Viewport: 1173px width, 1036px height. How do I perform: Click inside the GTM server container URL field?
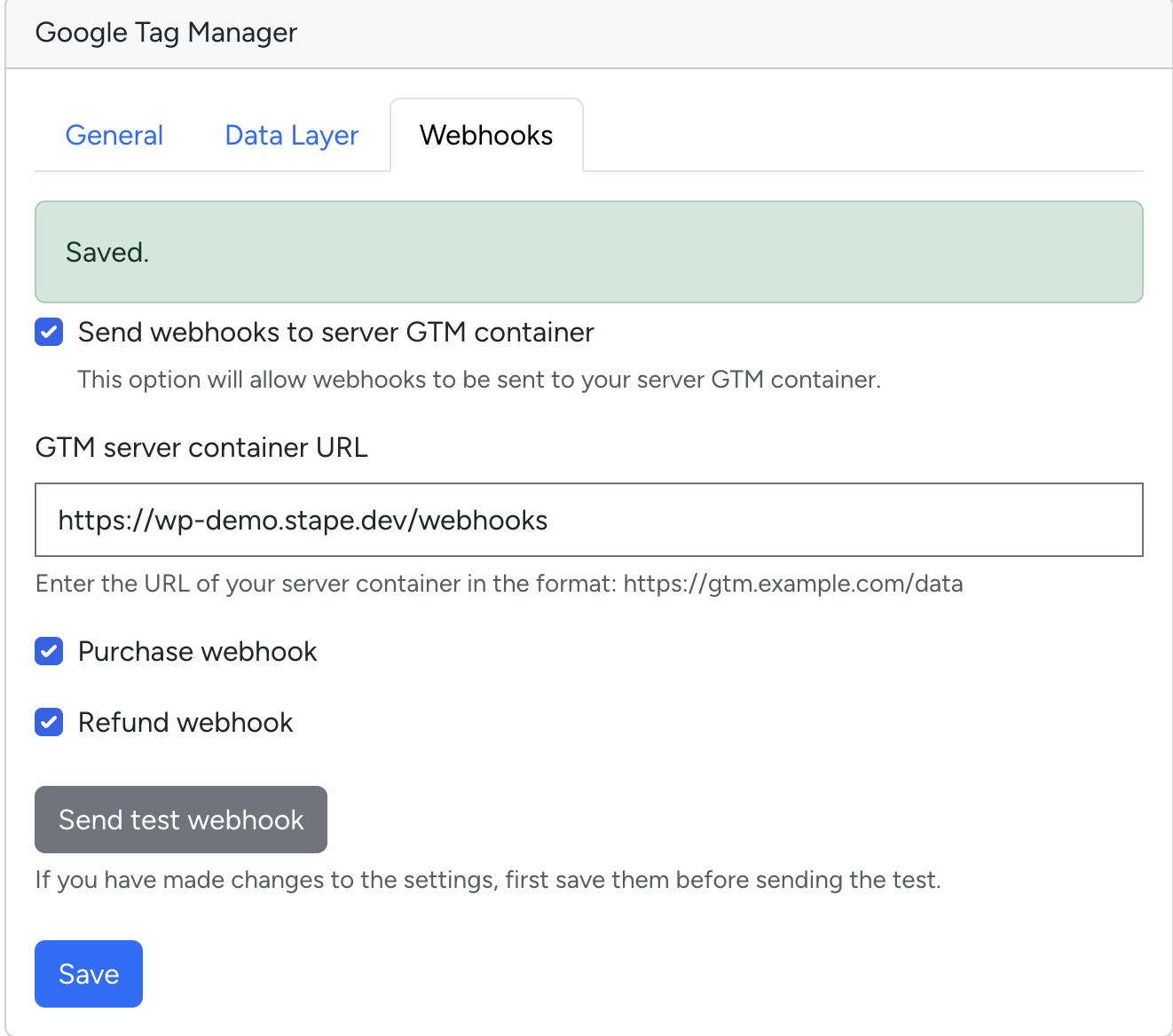(x=589, y=520)
